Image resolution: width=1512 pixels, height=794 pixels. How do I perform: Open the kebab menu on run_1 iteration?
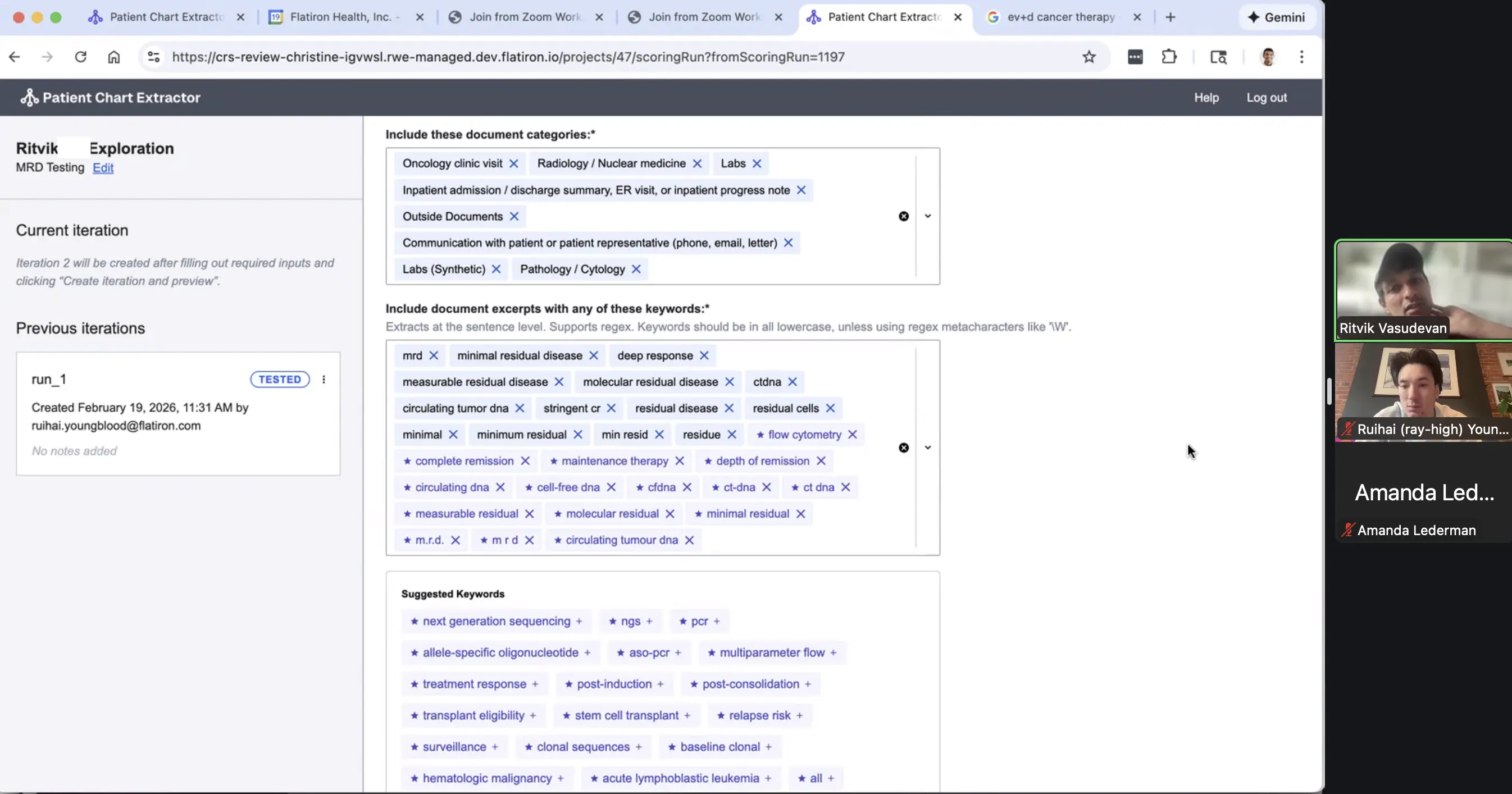pos(324,379)
